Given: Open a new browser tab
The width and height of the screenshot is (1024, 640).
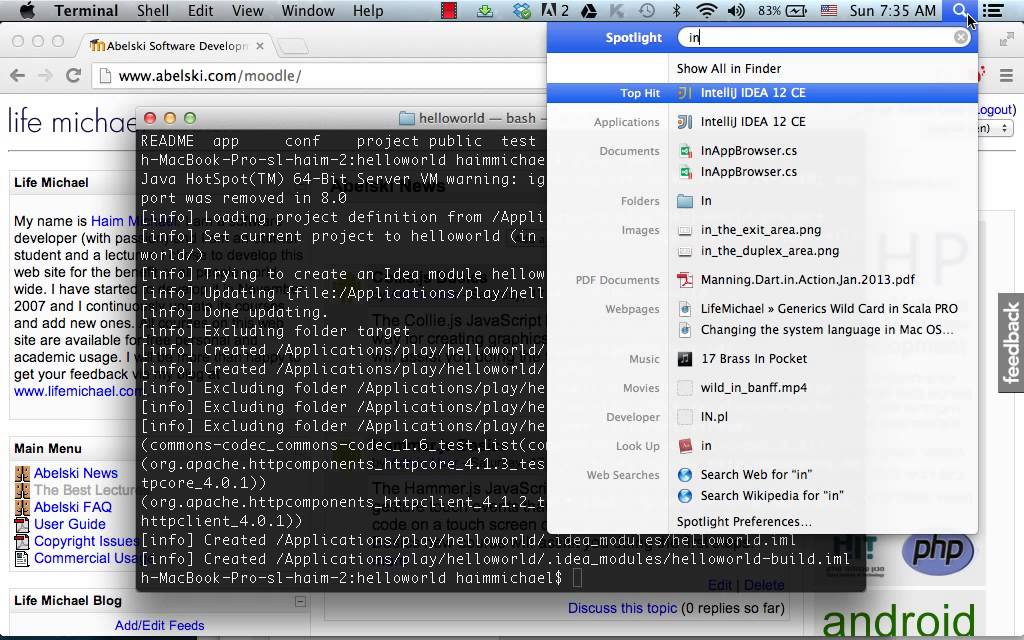Looking at the screenshot, I should tap(292, 46).
